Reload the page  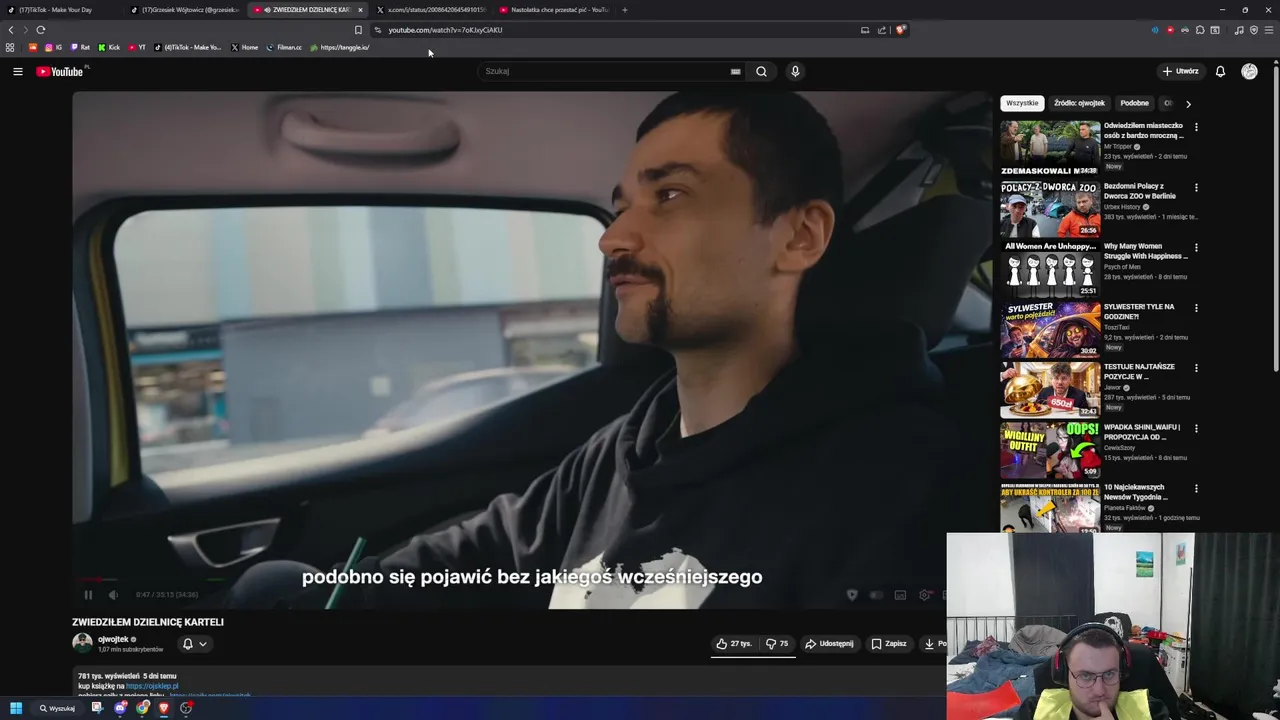tap(40, 30)
